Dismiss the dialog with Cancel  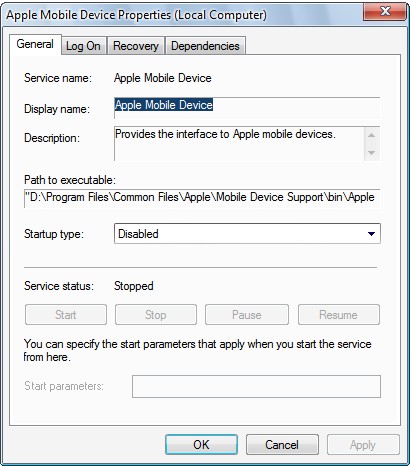(282, 445)
